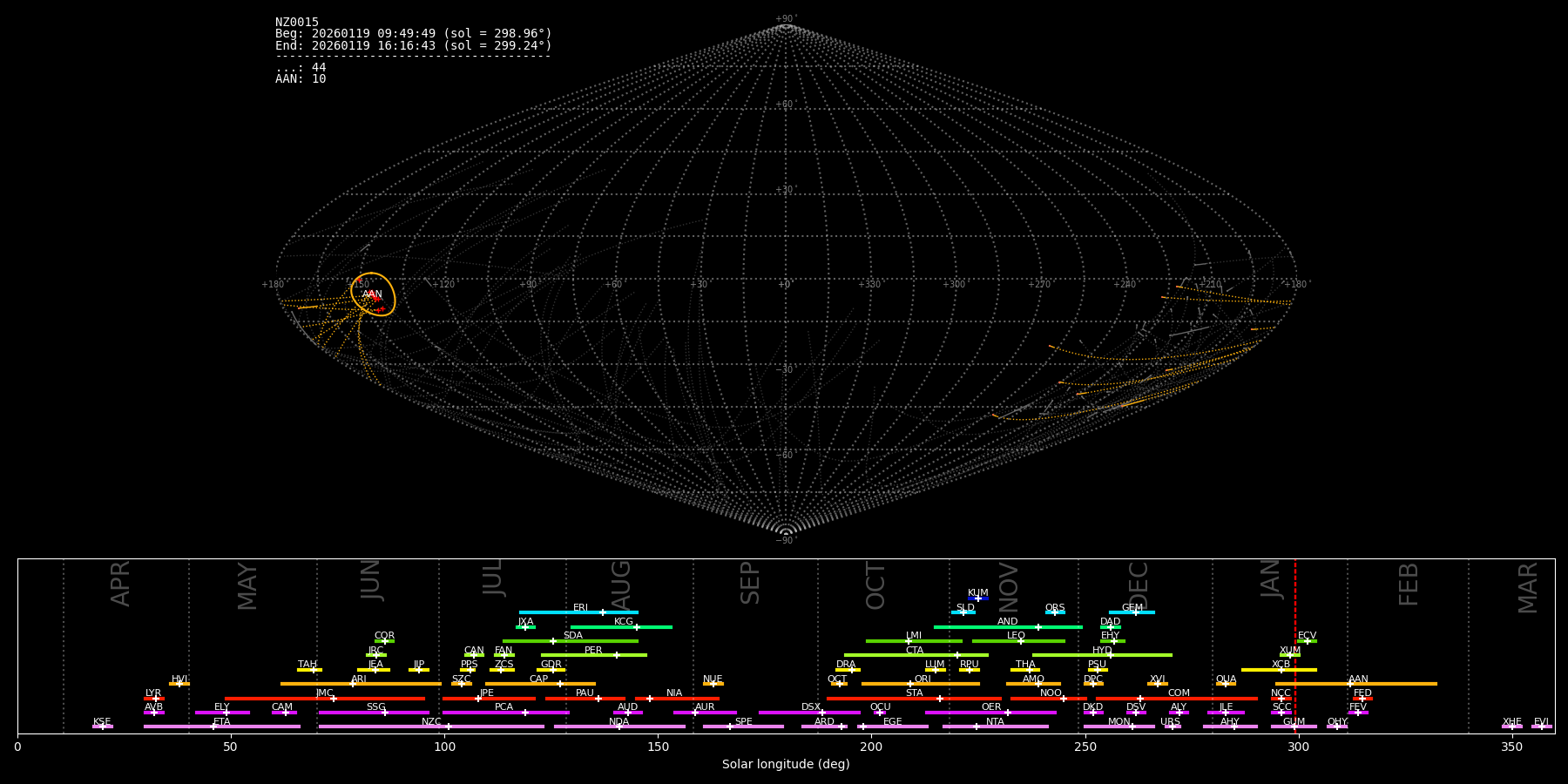Click the NCC shower label
The width and height of the screenshot is (1568, 784).
point(1281,693)
